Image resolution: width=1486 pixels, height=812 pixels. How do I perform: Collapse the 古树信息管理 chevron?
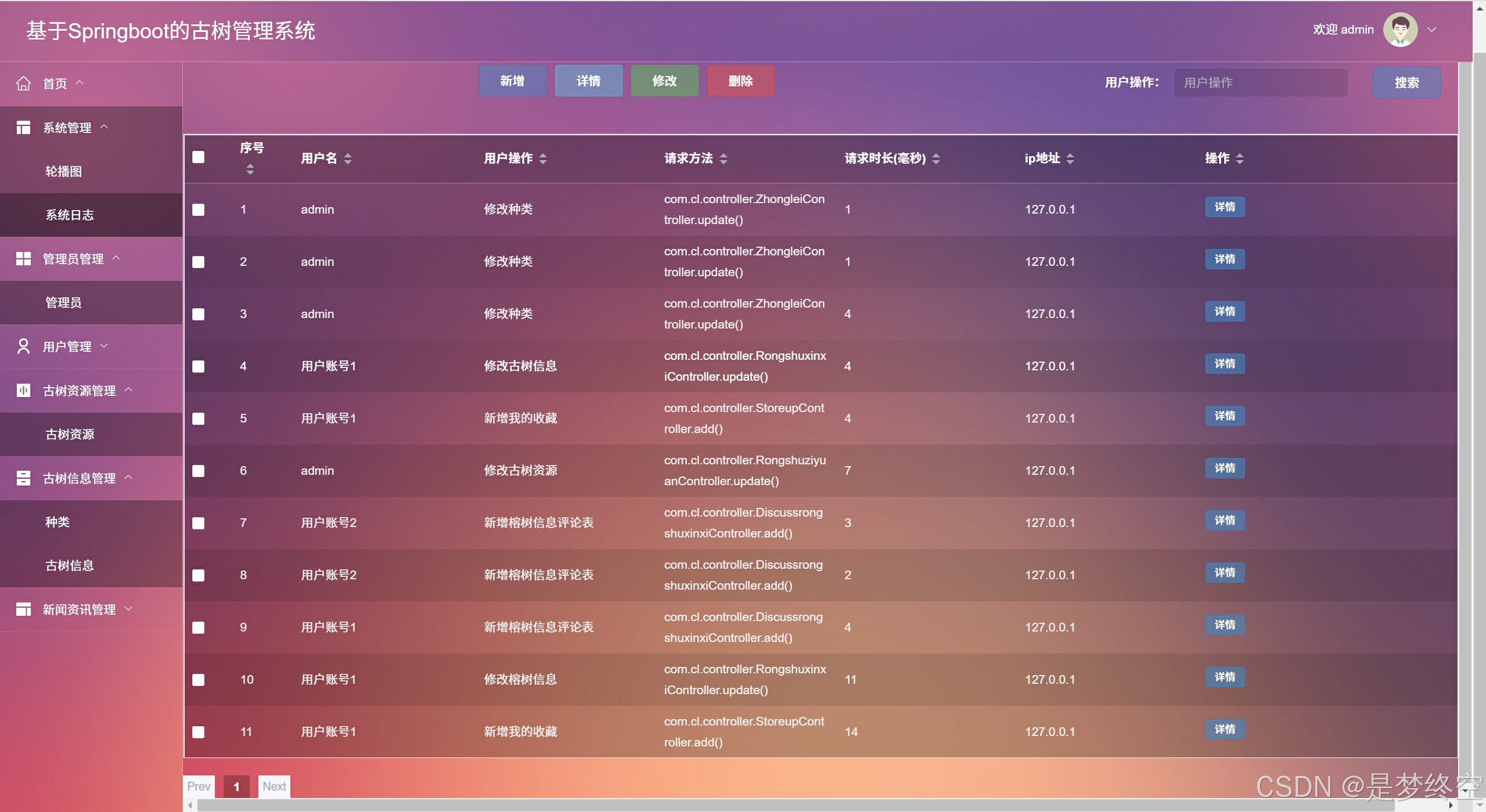(129, 477)
